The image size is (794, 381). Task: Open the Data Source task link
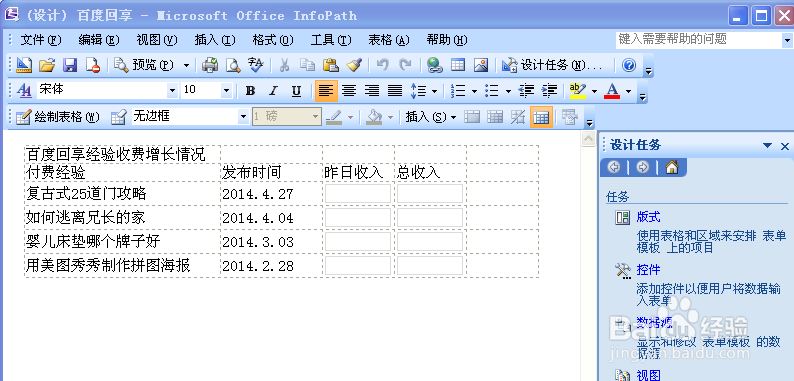pyautogui.click(x=654, y=322)
